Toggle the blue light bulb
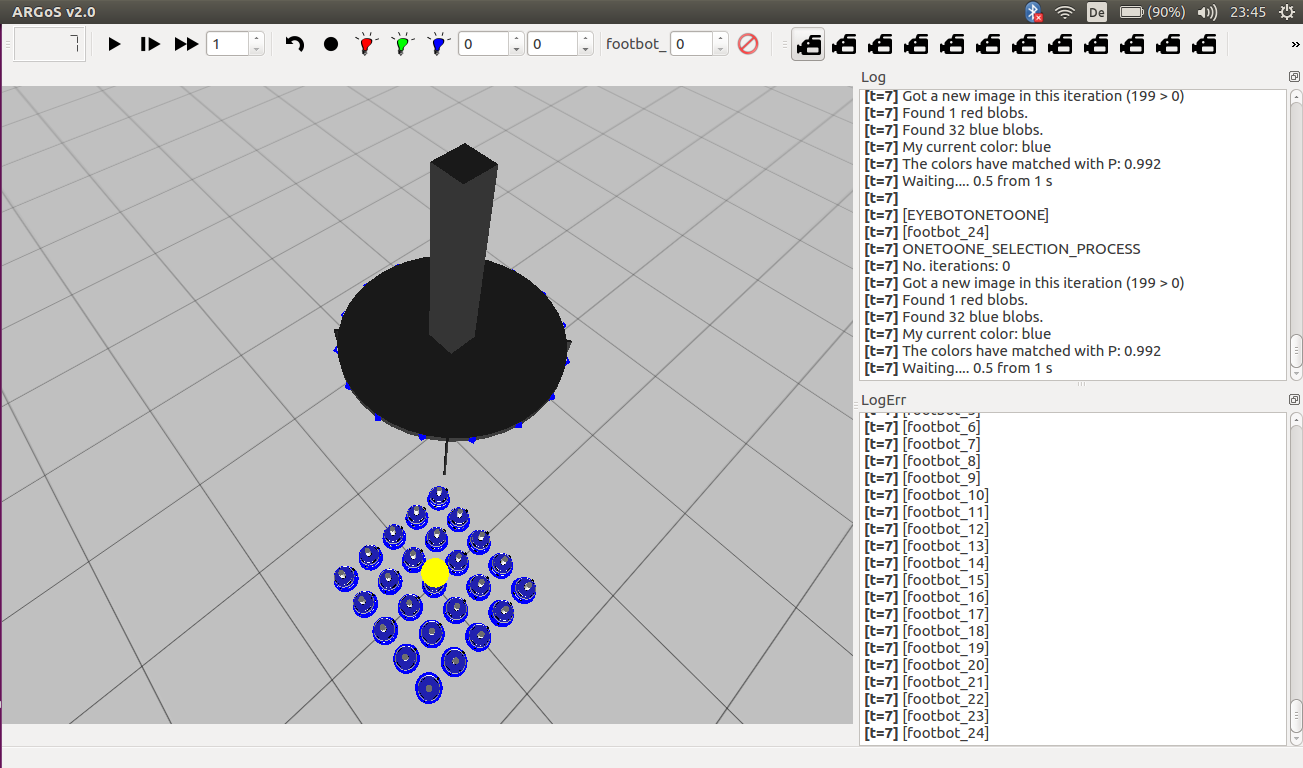The height and width of the screenshot is (768, 1303). (438, 44)
